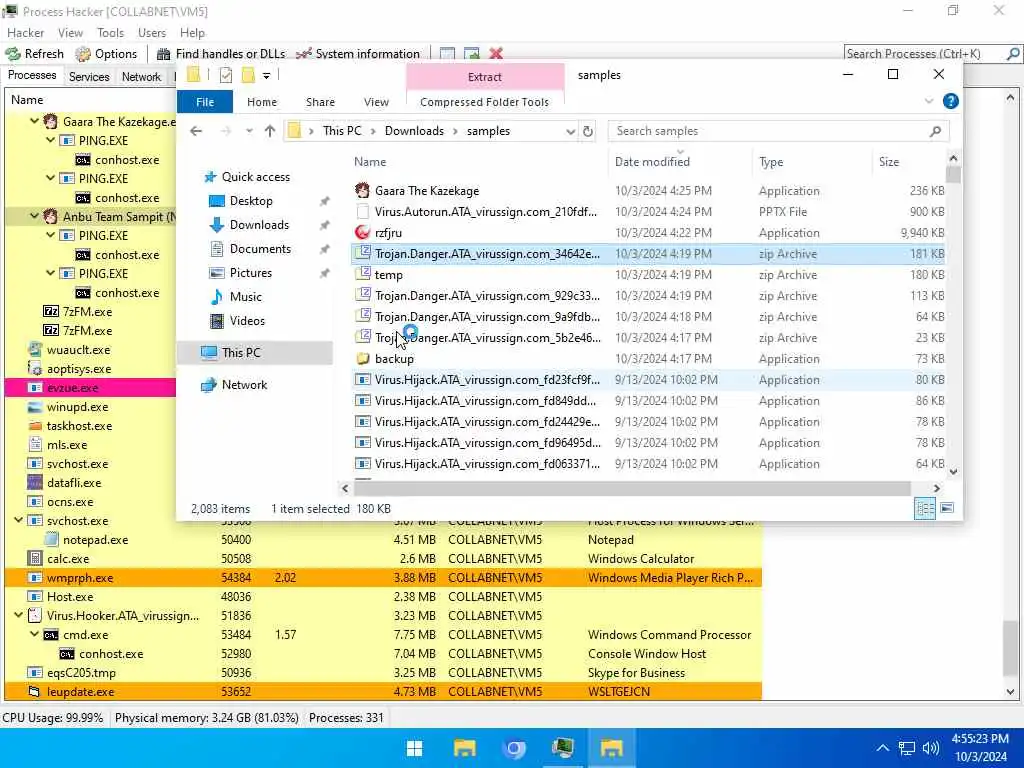Select Network in Explorer navigation pane
1024x768 pixels.
click(244, 385)
